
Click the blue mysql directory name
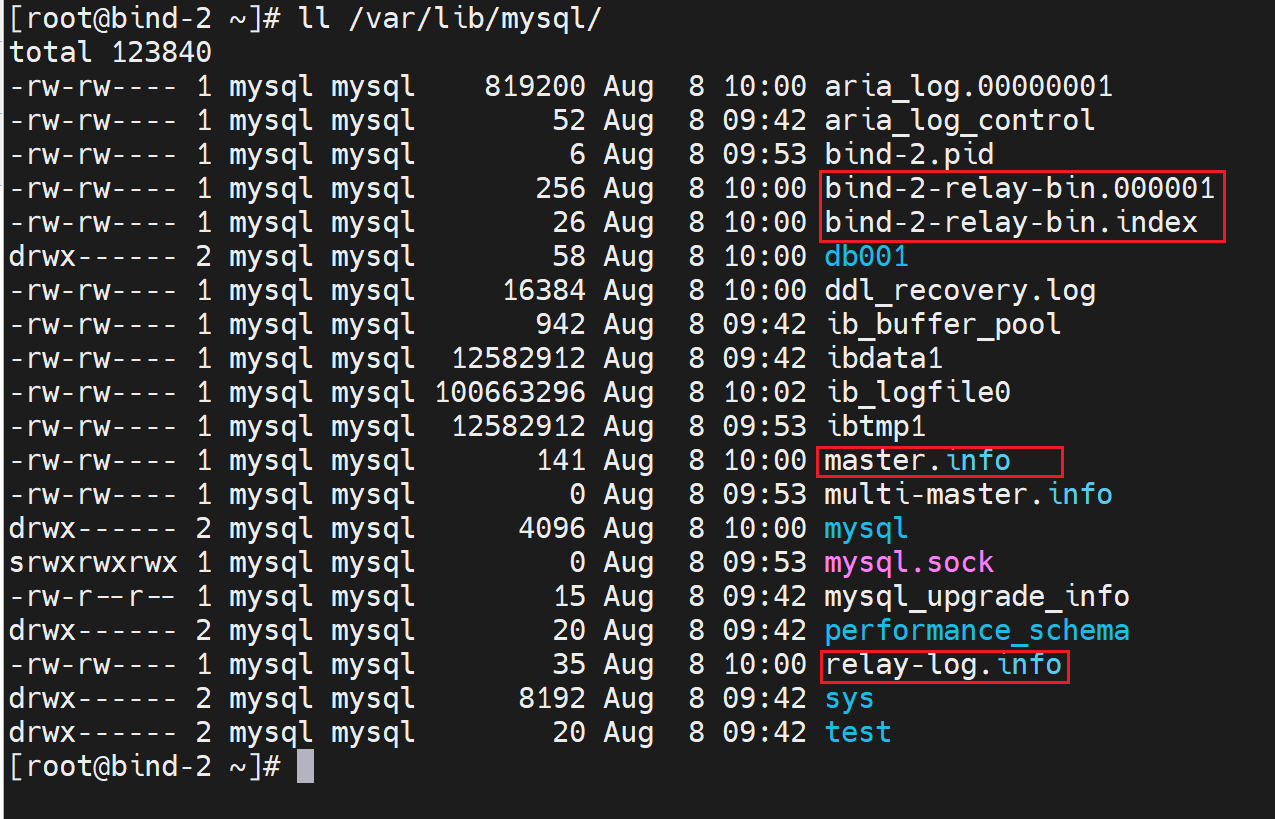pyautogui.click(x=866, y=529)
